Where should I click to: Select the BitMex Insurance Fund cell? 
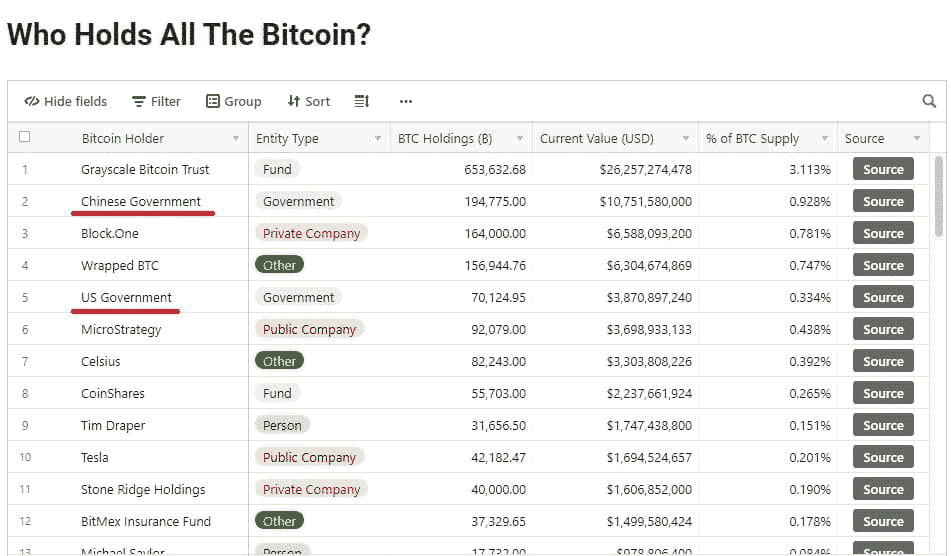click(x=145, y=521)
